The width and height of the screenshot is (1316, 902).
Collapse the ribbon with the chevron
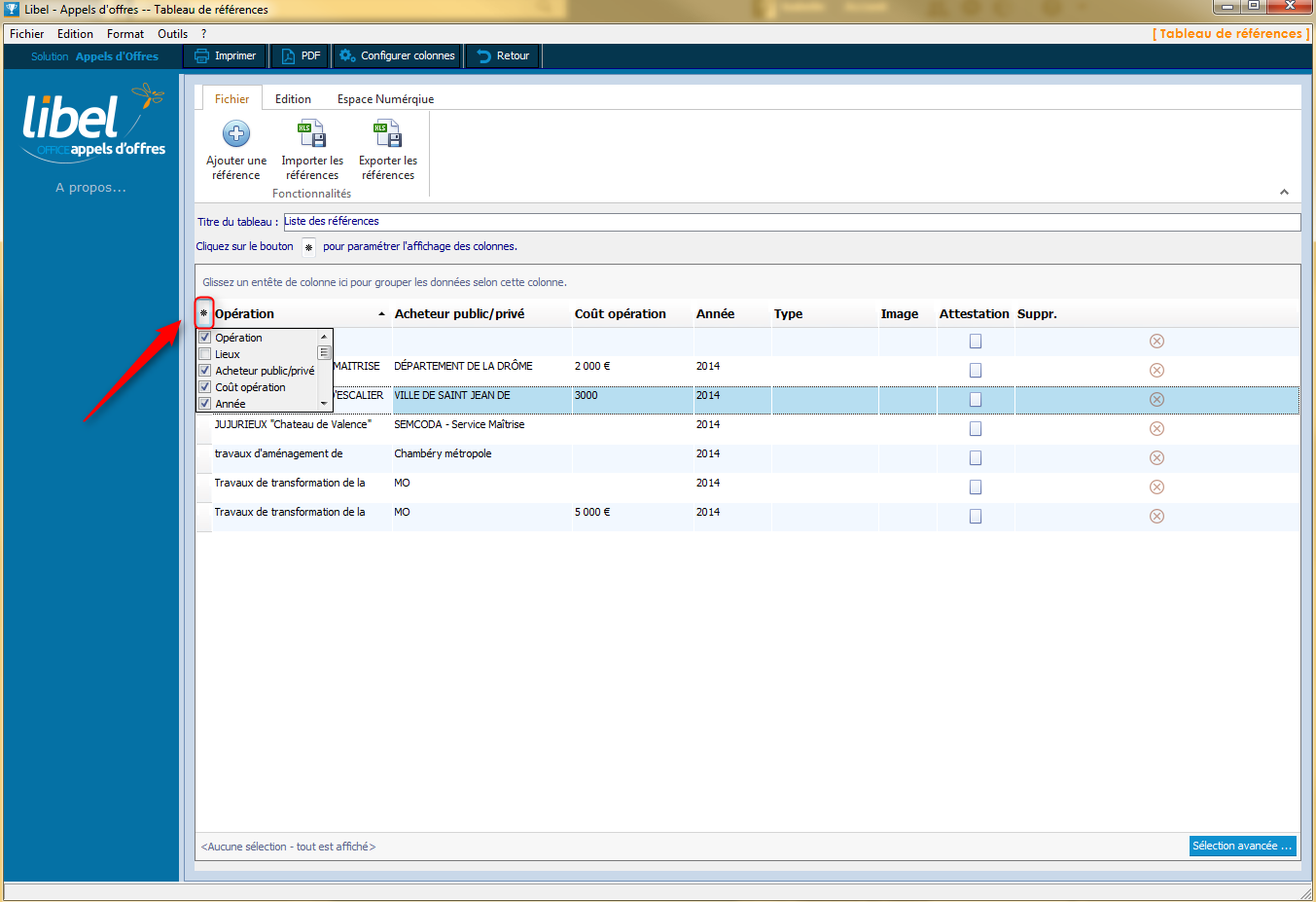pyautogui.click(x=1284, y=193)
